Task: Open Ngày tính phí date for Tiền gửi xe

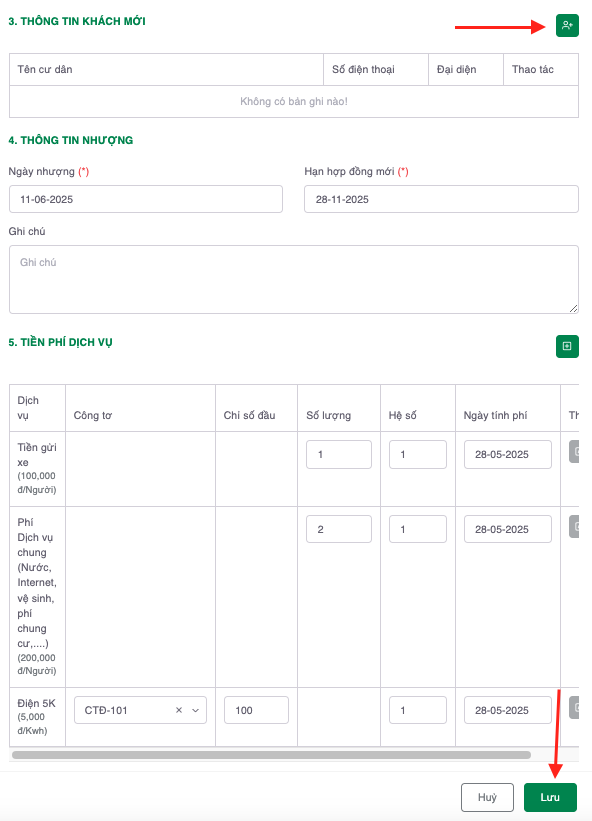Action: pos(508,454)
